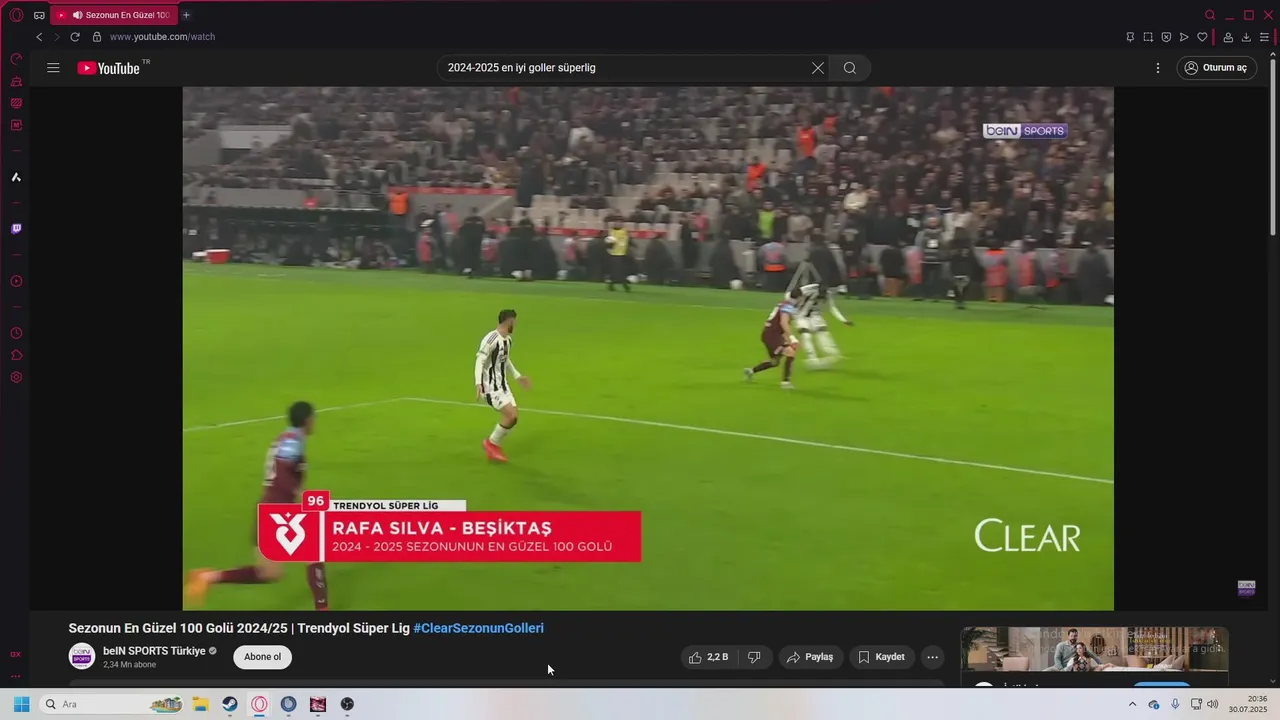Click the taskbar Ara search box
The height and width of the screenshot is (720, 1280).
click(111, 704)
